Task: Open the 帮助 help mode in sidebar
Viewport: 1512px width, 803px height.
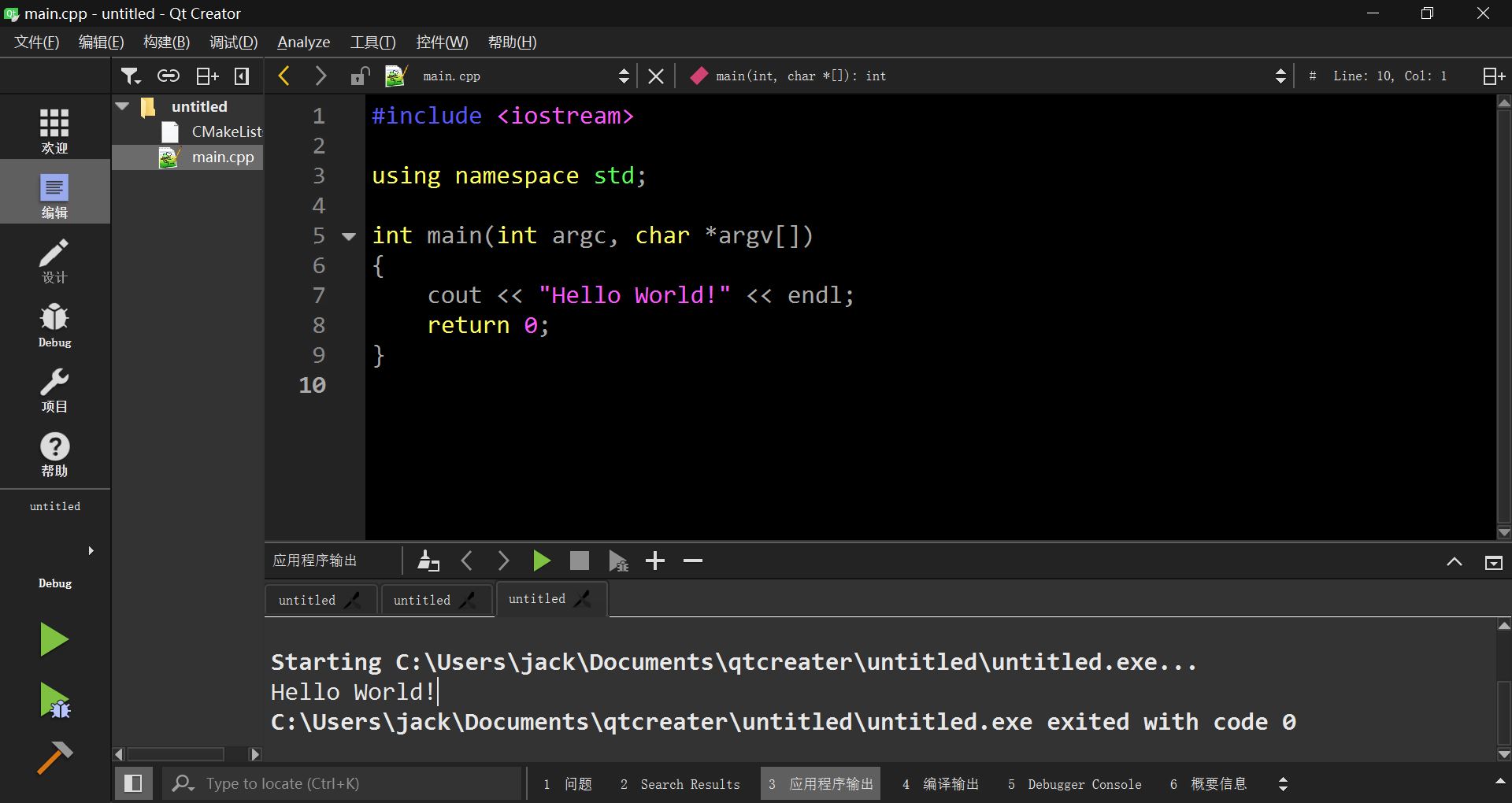Action: [54, 455]
